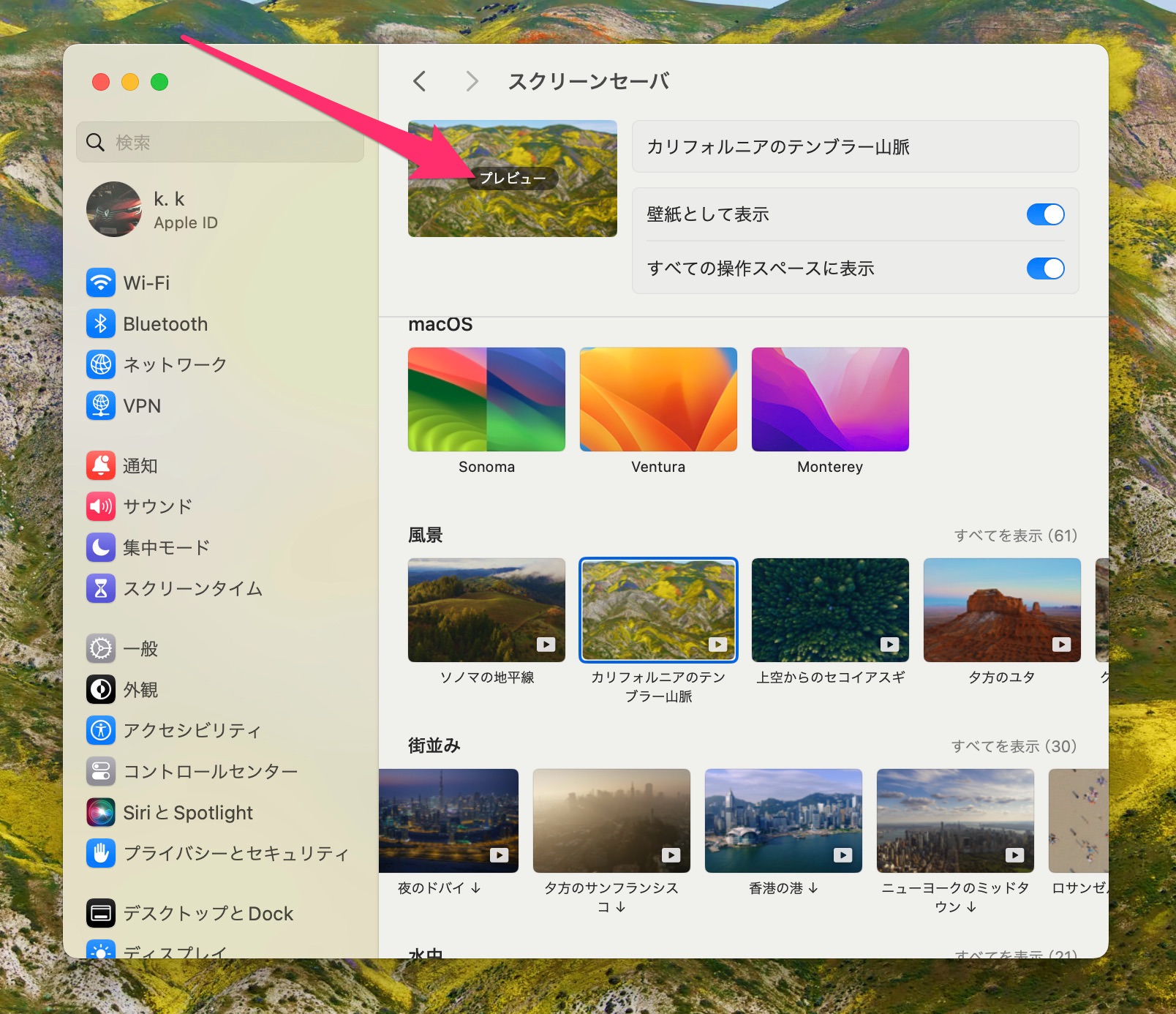
Task: Click the Apple ID label
Action: pos(186,223)
